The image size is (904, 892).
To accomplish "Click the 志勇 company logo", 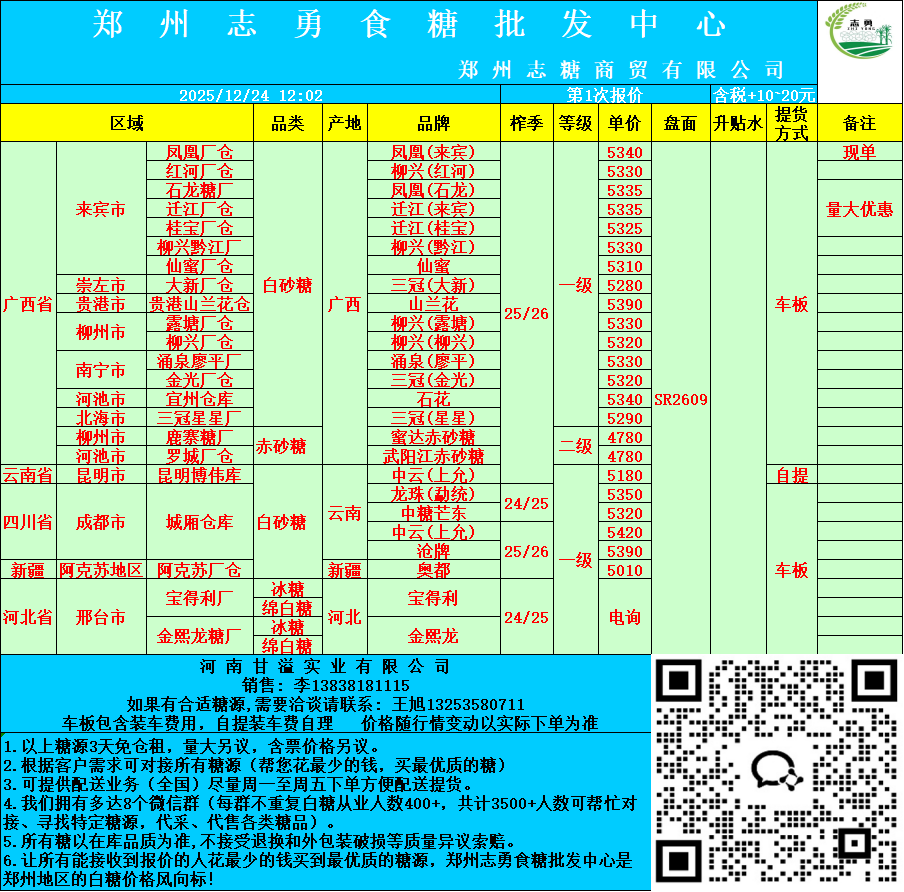I will pos(860,43).
